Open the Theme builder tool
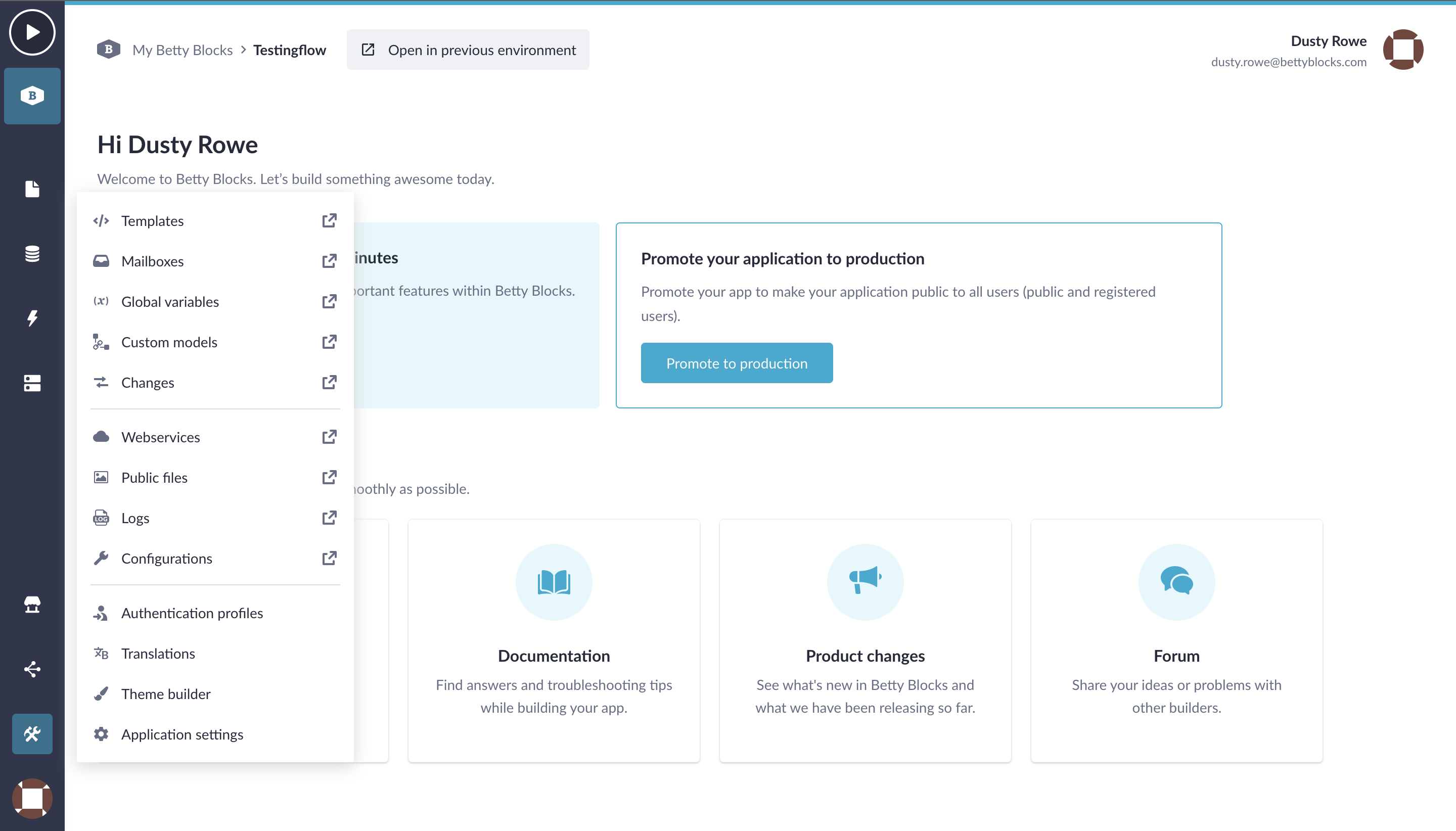The height and width of the screenshot is (831, 1456). pyautogui.click(x=166, y=693)
